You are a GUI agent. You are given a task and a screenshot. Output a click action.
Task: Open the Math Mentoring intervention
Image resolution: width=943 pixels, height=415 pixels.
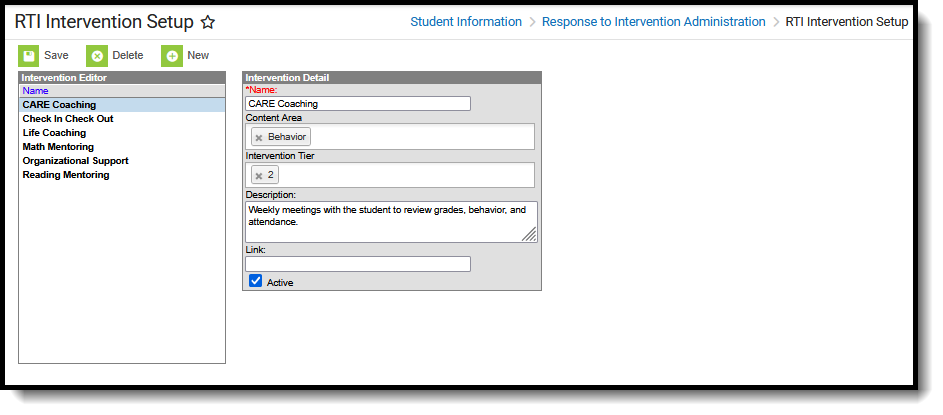point(58,147)
